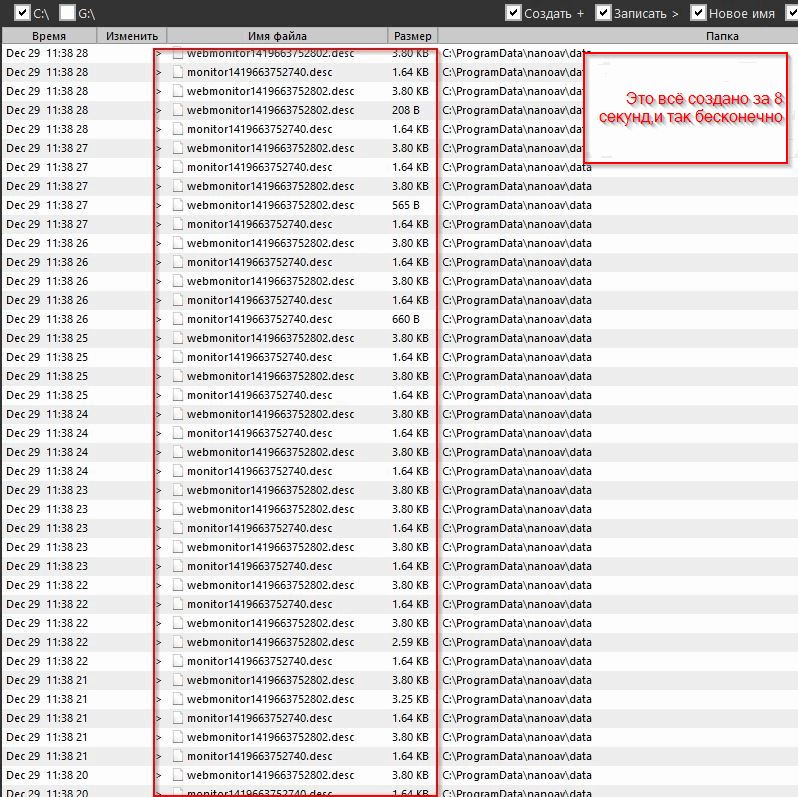This screenshot has width=798, height=797.
Task: Select the 660 B size cell
Action: [x=406, y=319]
